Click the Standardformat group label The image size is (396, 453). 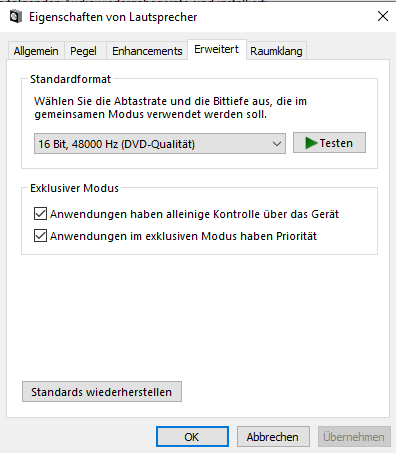click(70, 79)
